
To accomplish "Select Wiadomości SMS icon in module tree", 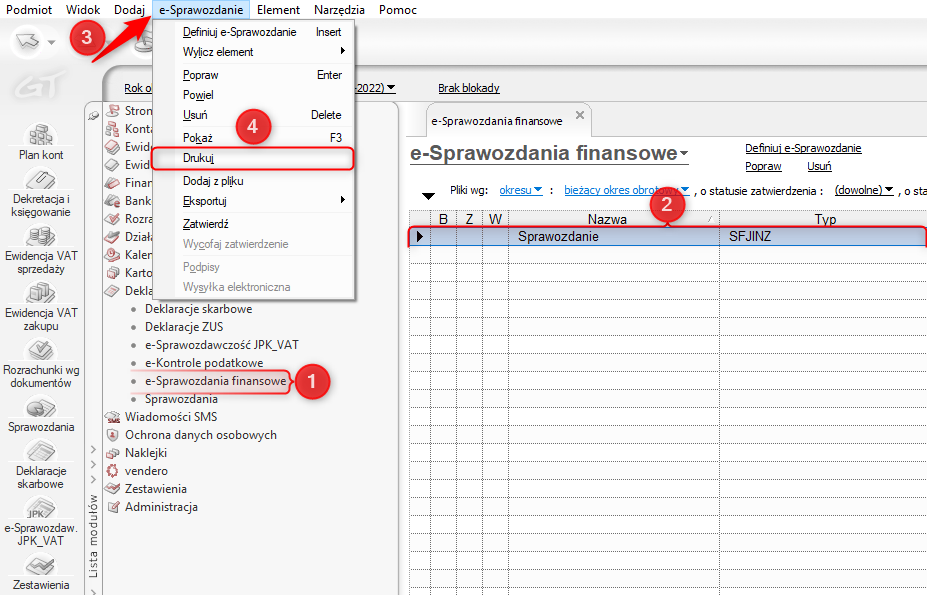I will (x=112, y=418).
